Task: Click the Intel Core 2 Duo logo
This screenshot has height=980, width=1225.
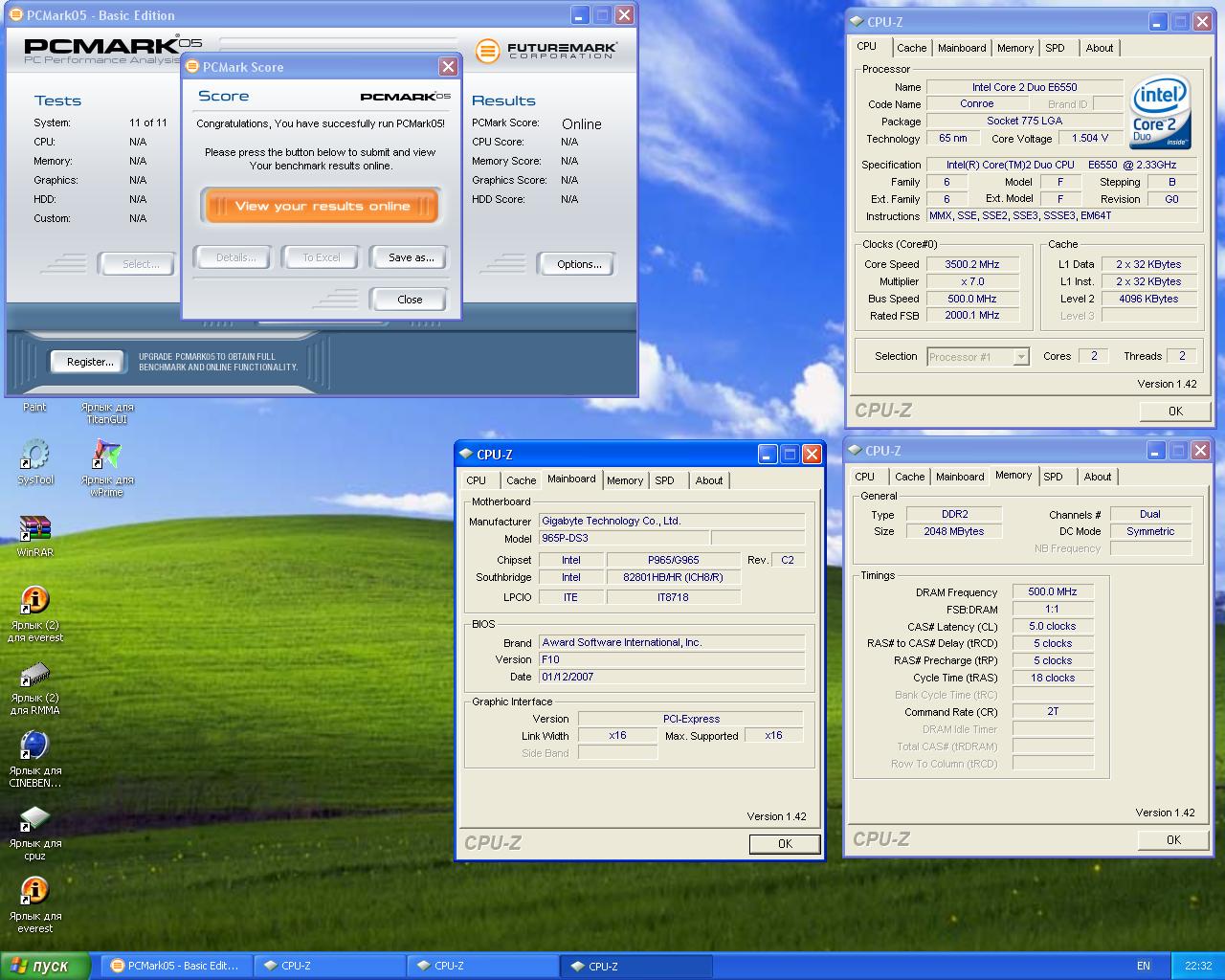Action: point(1161,112)
